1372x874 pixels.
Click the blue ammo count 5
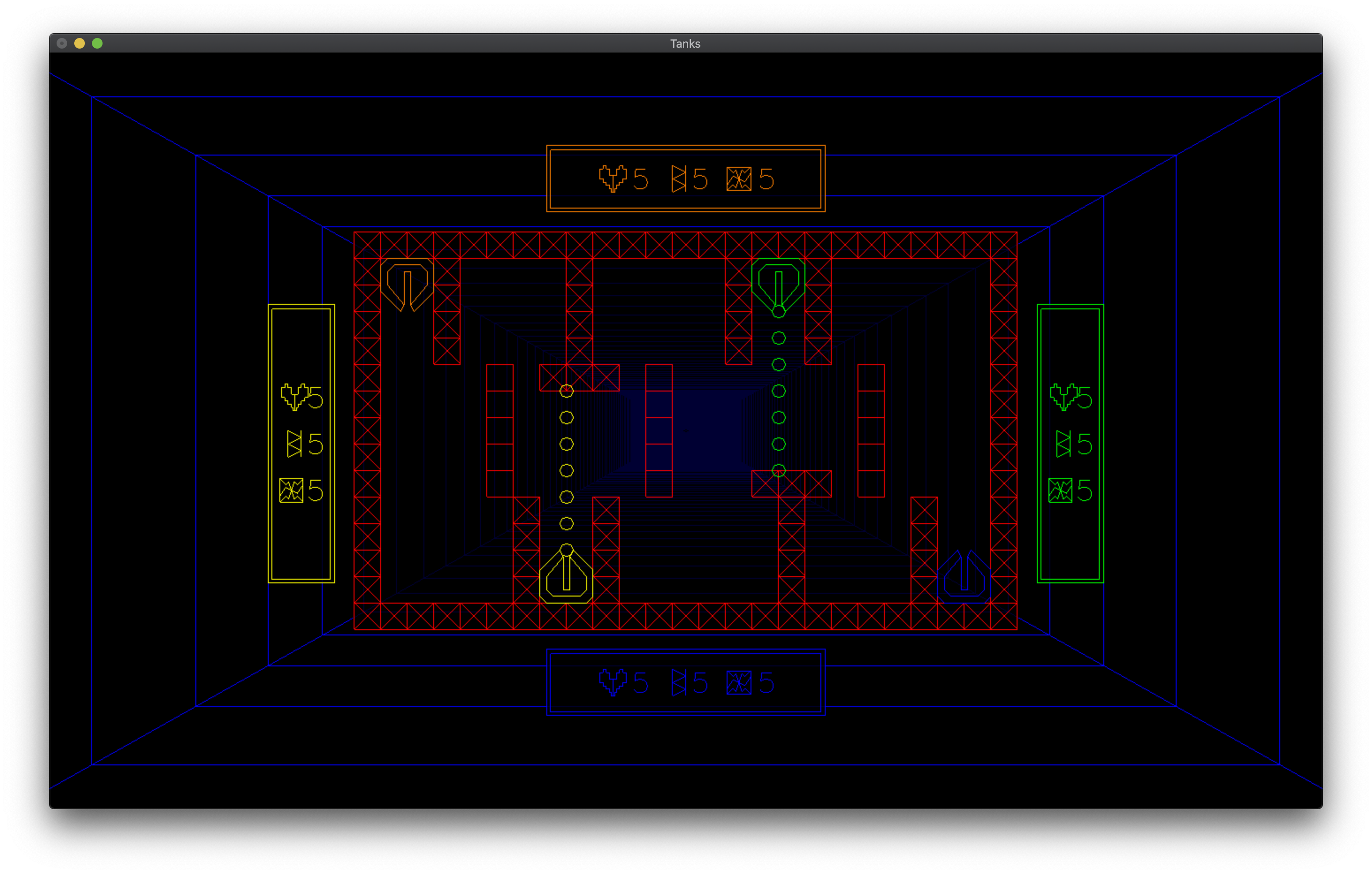pos(700,683)
